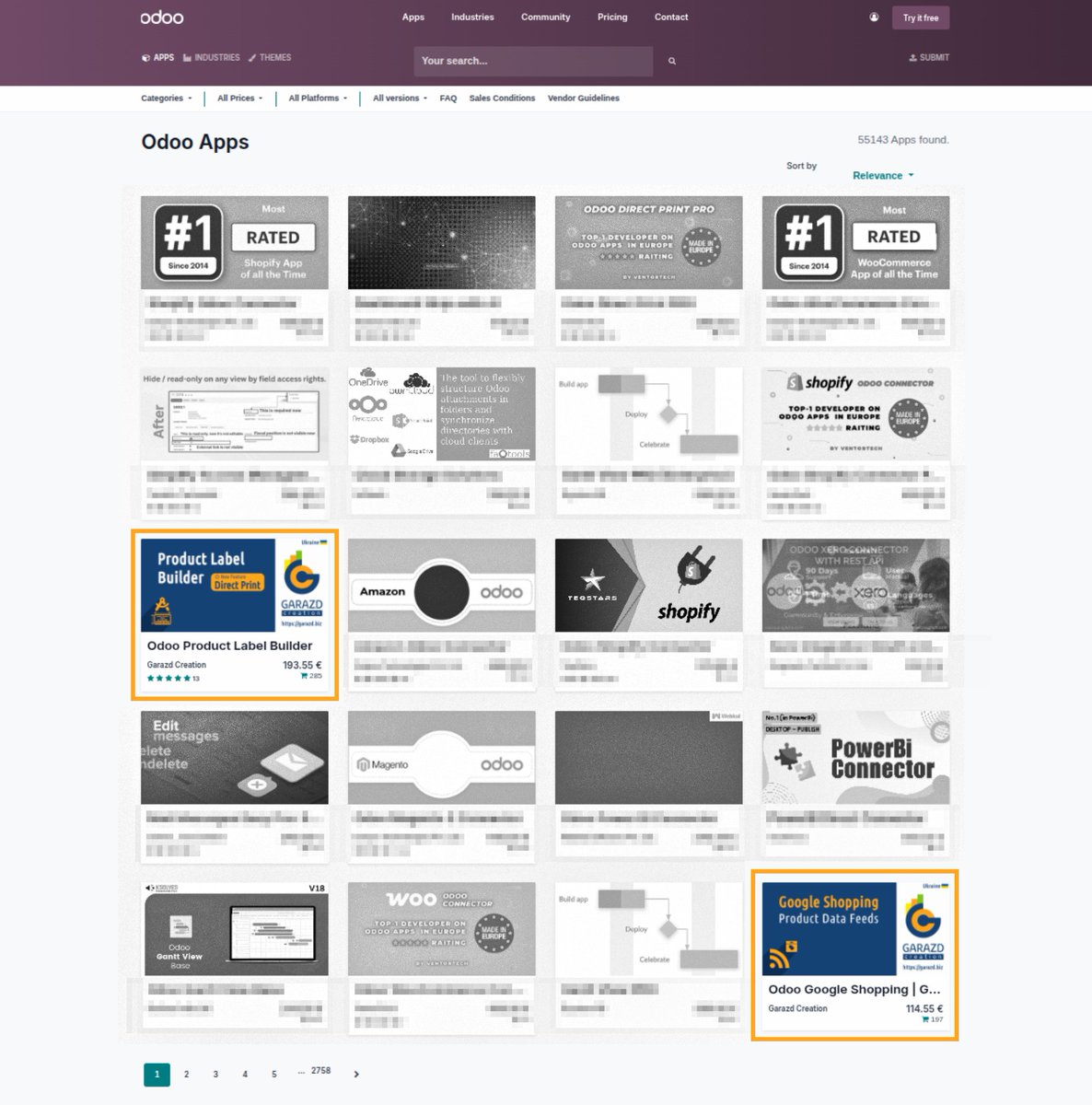The width and height of the screenshot is (1092, 1105).
Task: Go to page 5 of results
Action: click(x=274, y=1074)
